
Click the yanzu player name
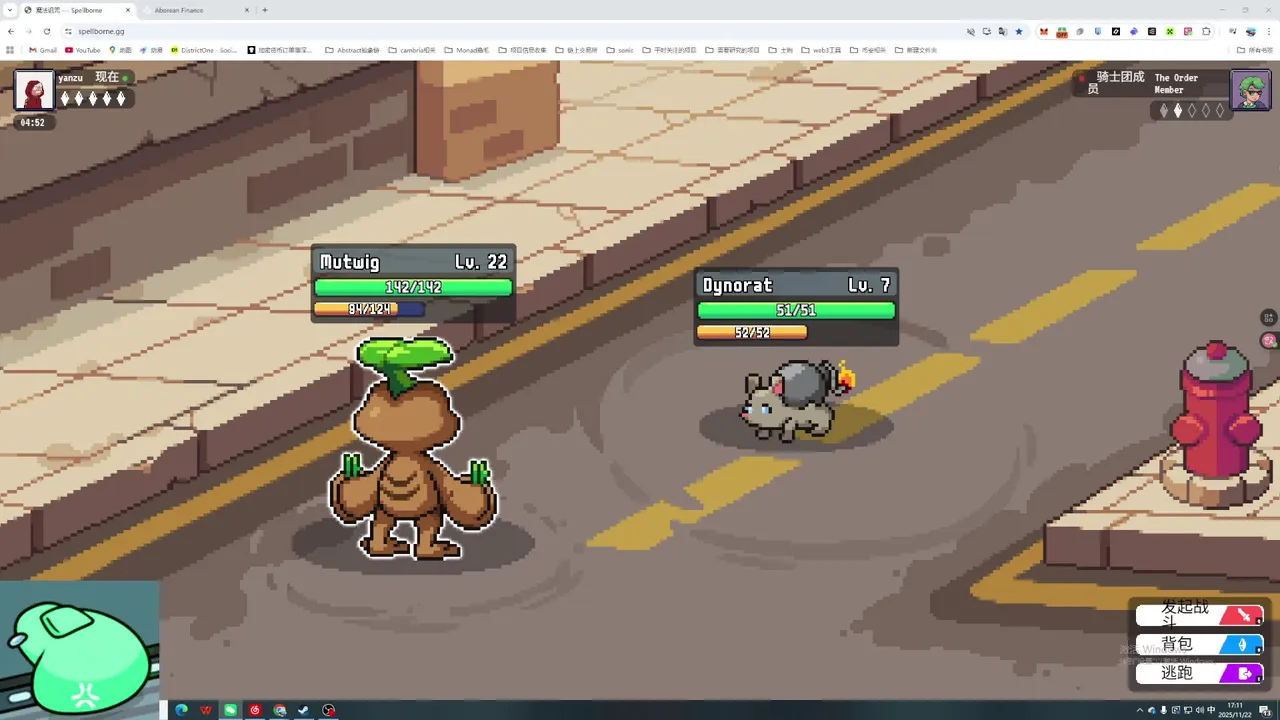click(x=71, y=78)
